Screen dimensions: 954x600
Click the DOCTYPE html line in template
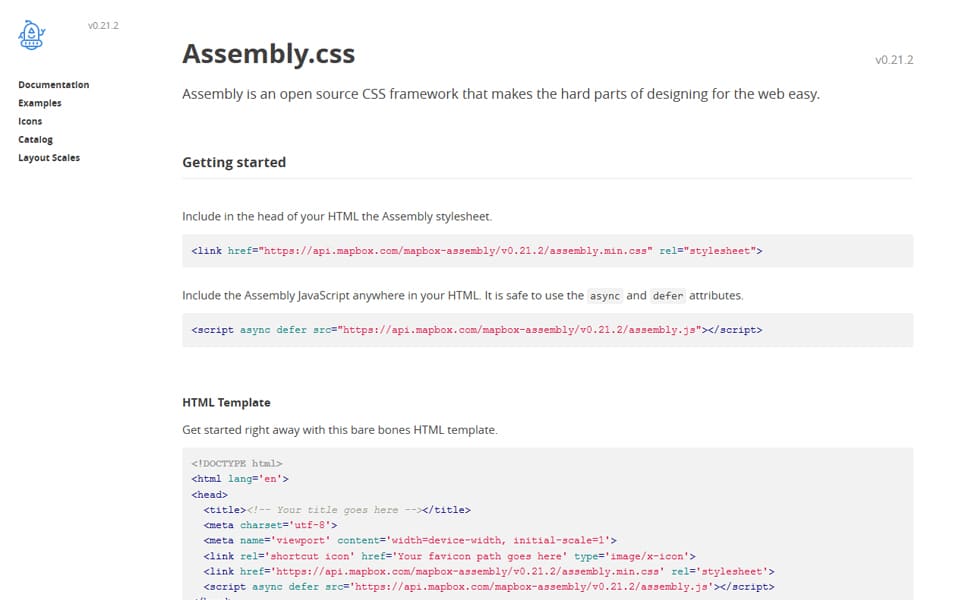(237, 464)
